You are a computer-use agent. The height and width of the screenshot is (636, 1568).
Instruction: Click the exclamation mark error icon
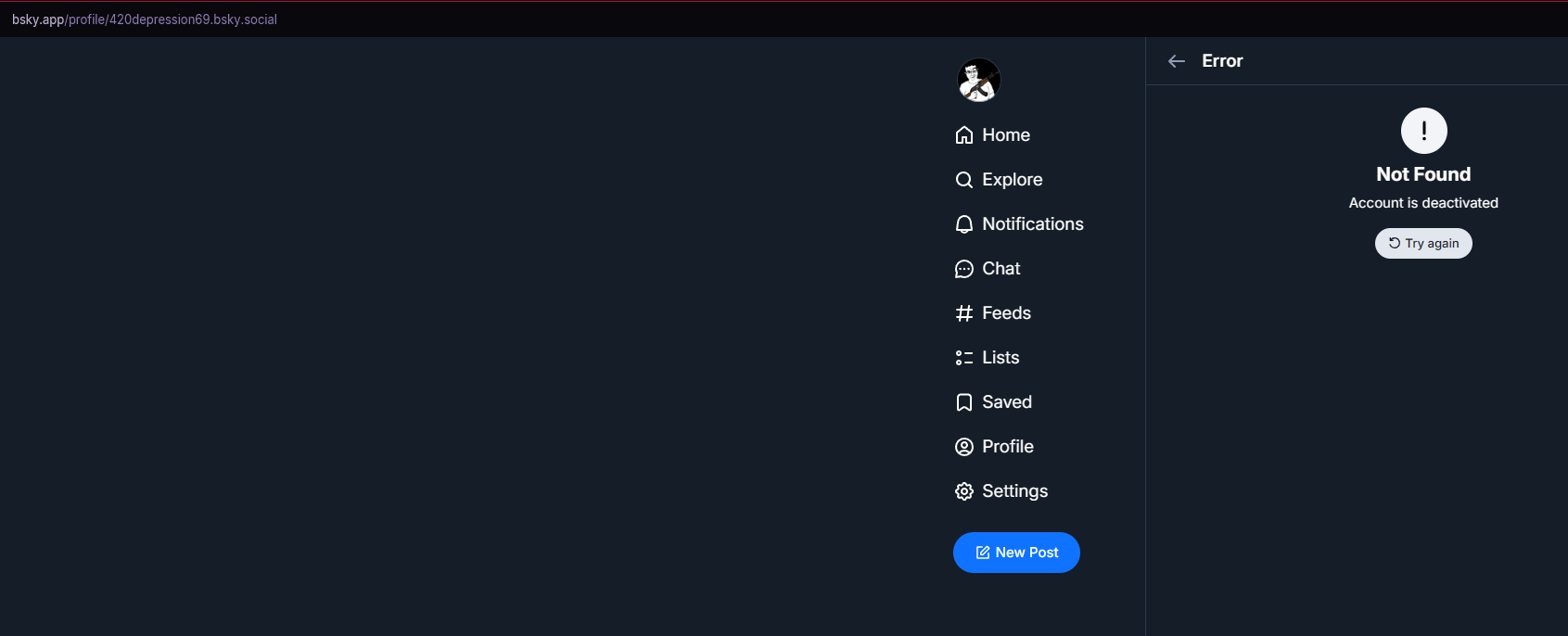point(1423,131)
